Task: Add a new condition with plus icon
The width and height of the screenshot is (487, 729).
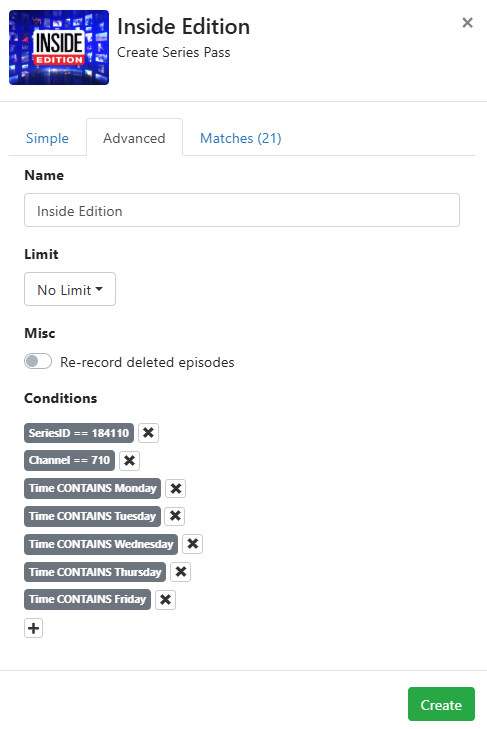Action: [33, 628]
